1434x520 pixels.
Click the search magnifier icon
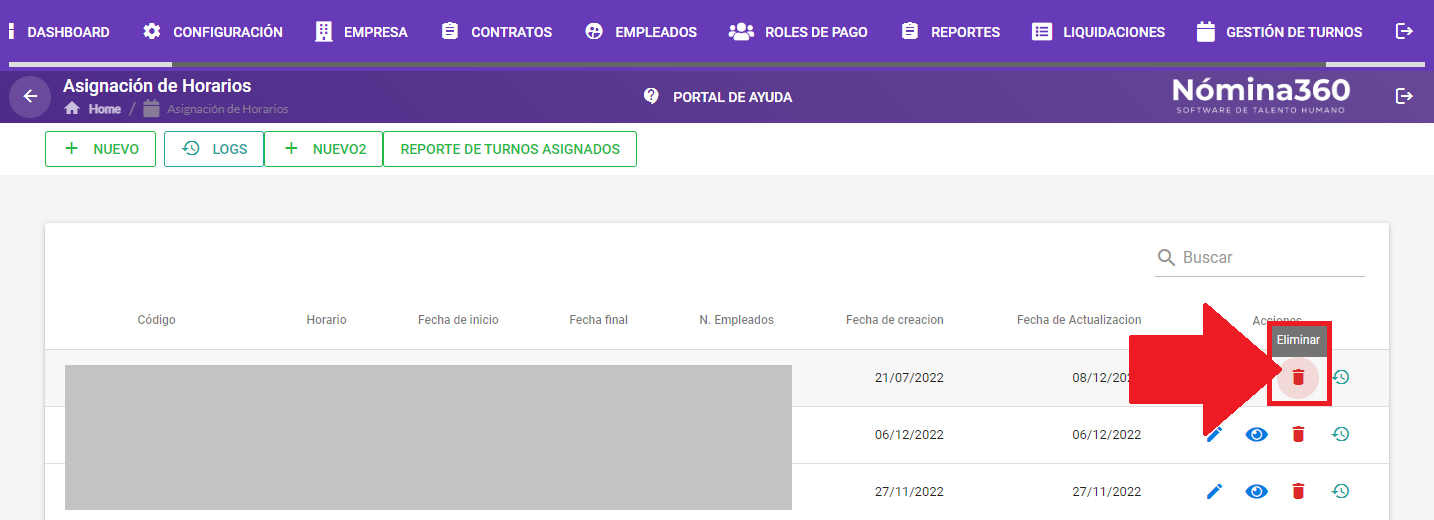(1166, 258)
